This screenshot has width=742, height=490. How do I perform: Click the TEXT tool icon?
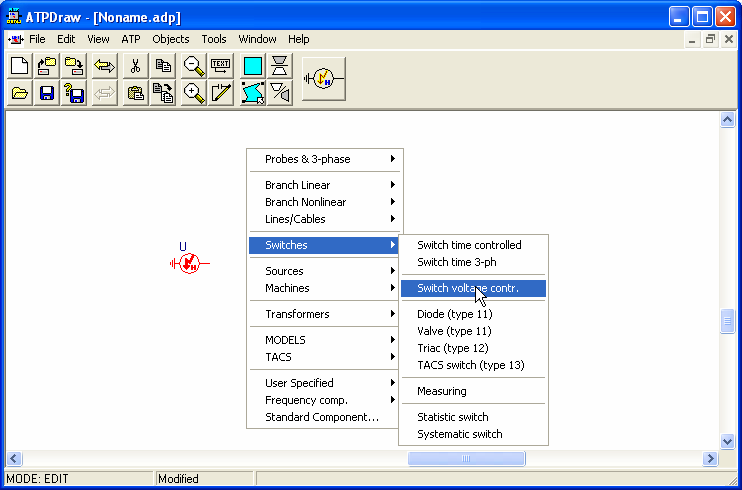coord(221,65)
